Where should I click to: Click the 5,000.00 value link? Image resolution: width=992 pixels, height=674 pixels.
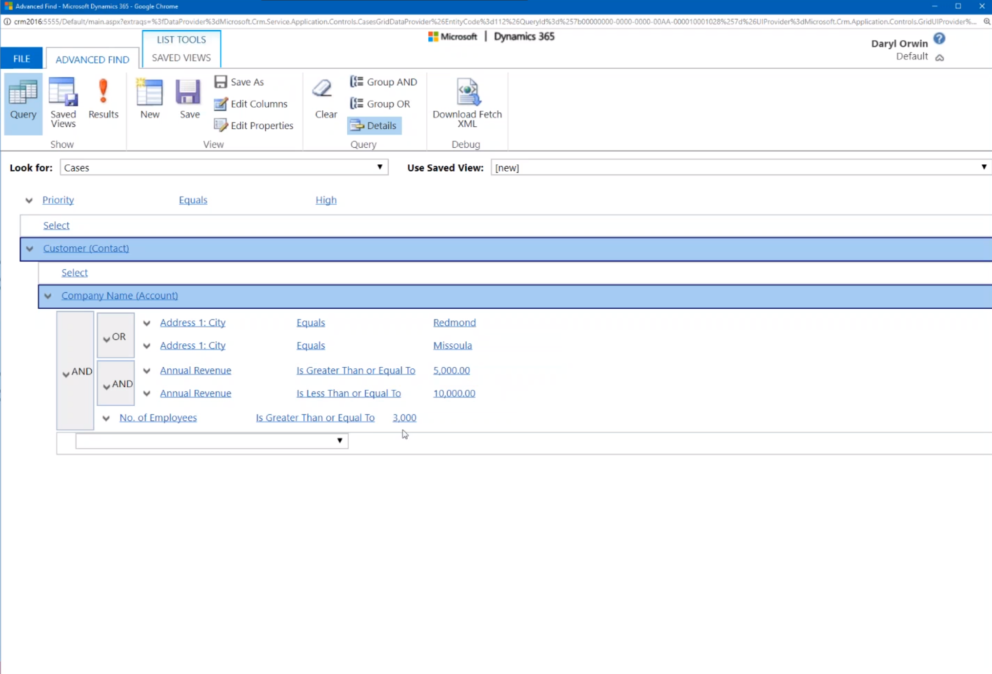coord(451,370)
